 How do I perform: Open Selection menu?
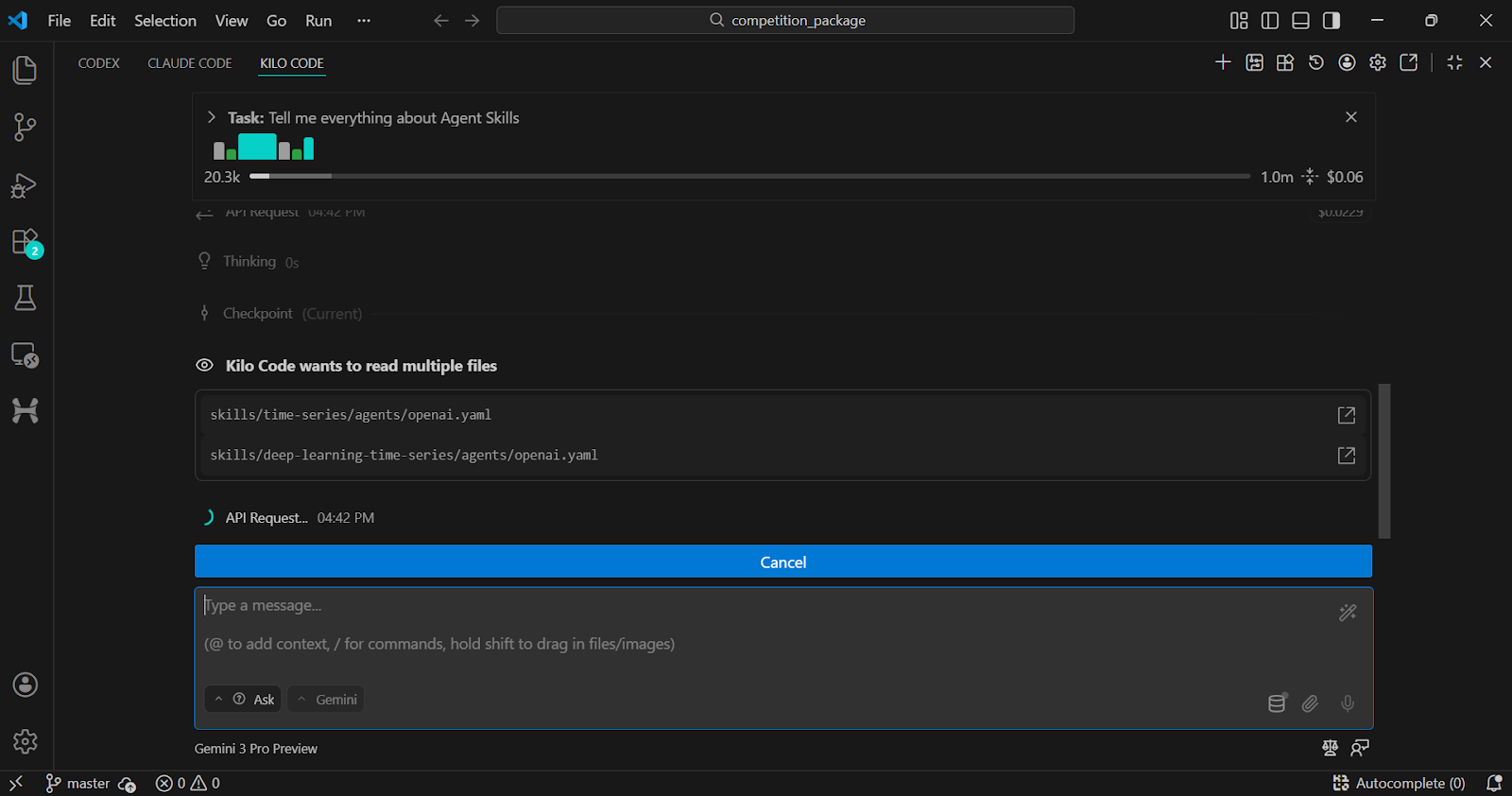165,21
